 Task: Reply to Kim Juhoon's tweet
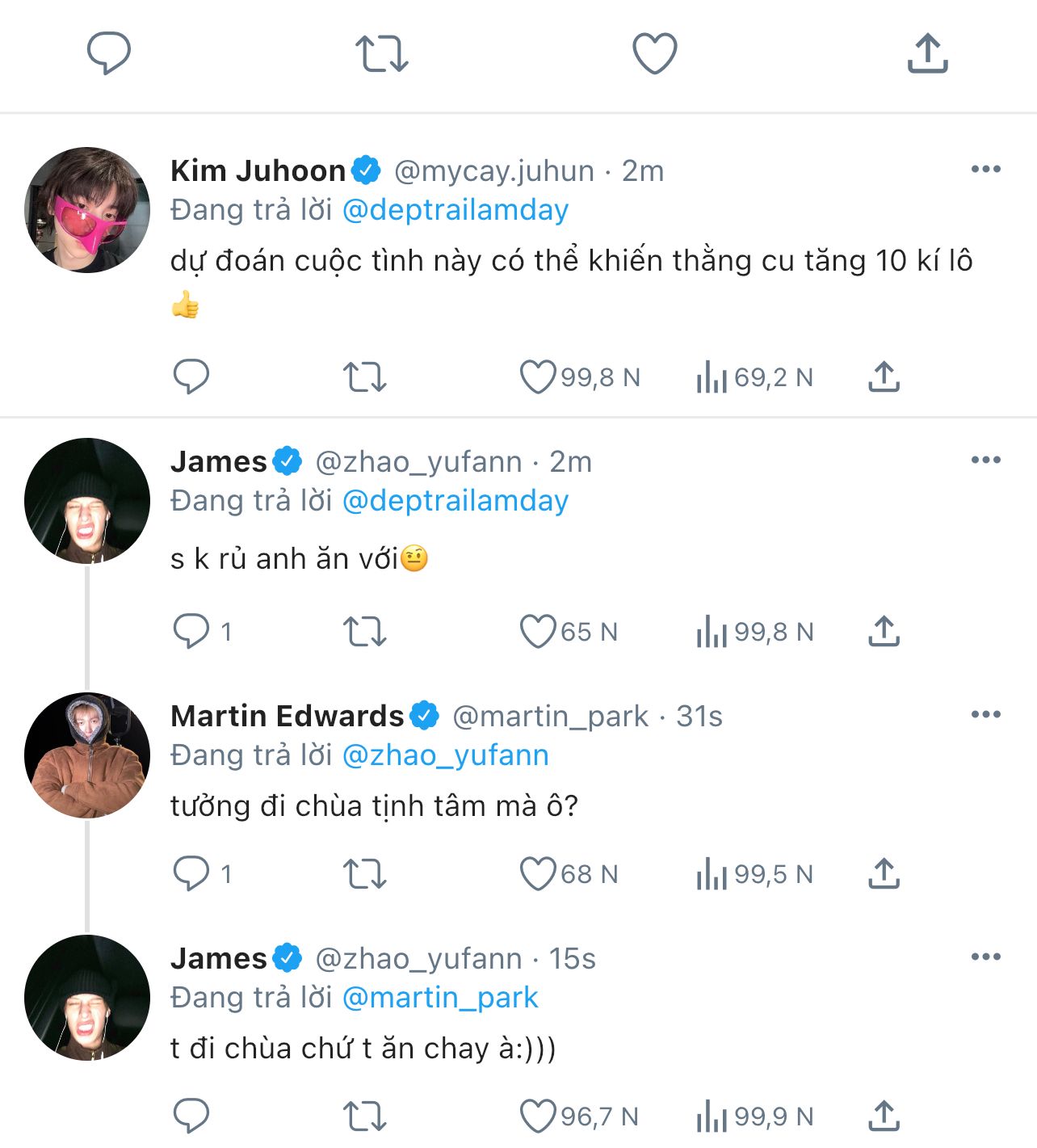coord(191,376)
